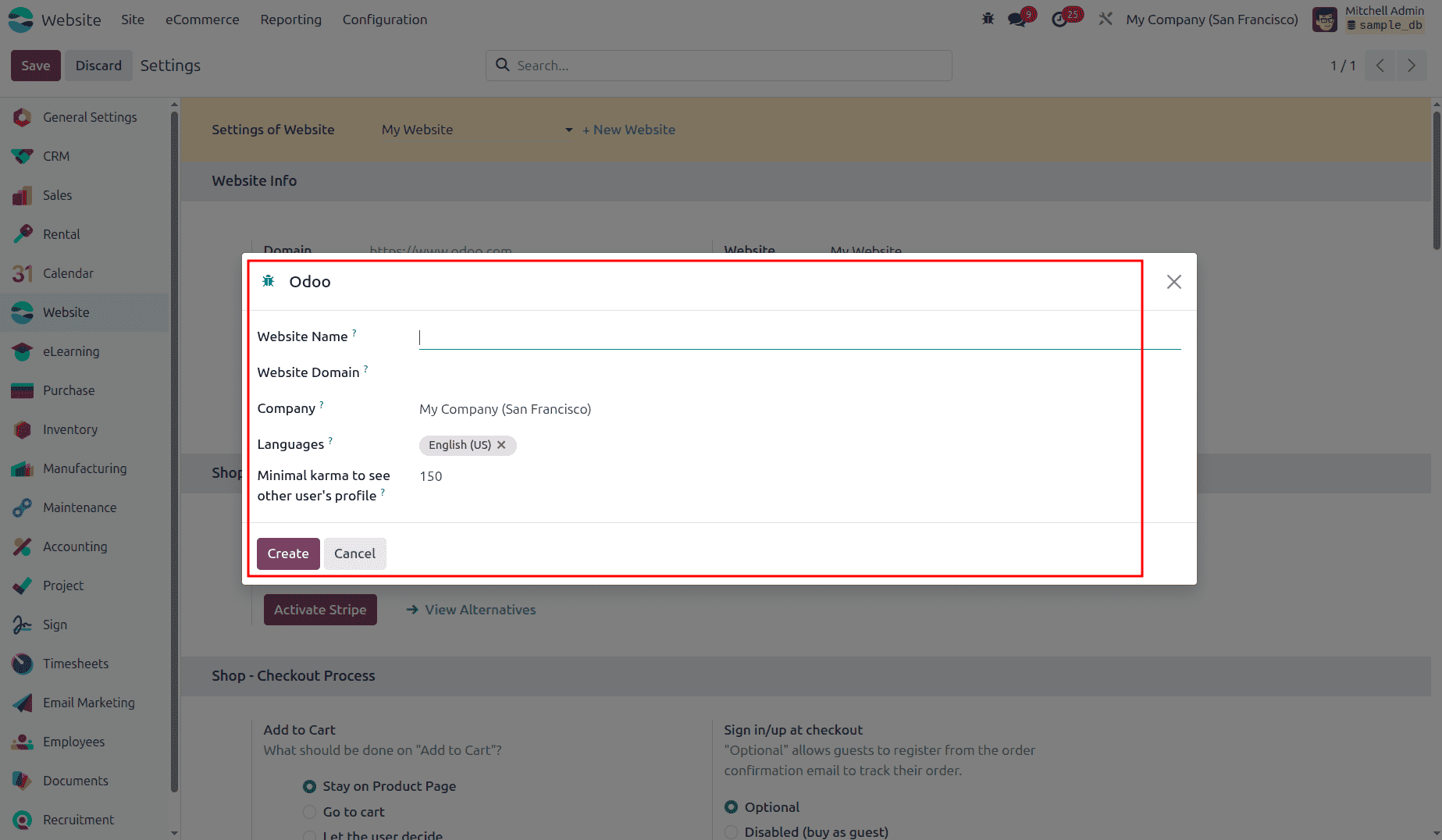Go to next settings record arrow

(1412, 66)
